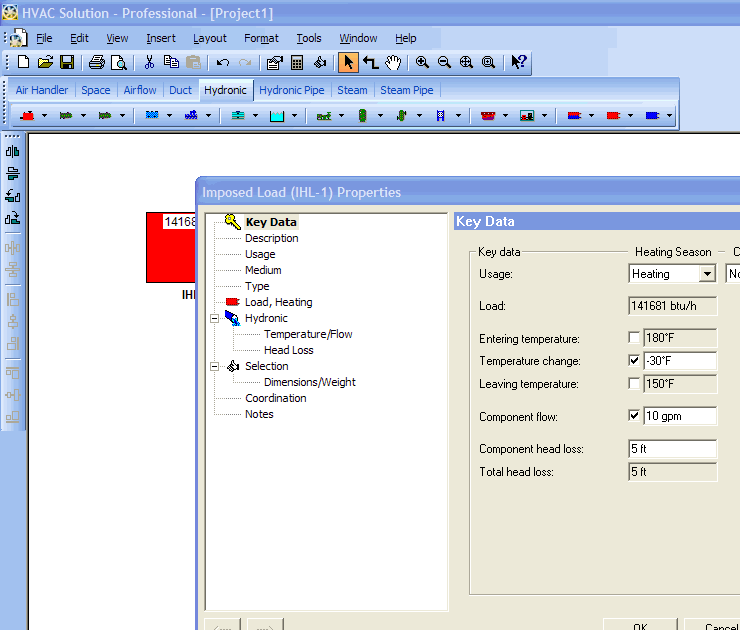The image size is (740, 630).
Task: Open print preview
Action: (x=119, y=62)
